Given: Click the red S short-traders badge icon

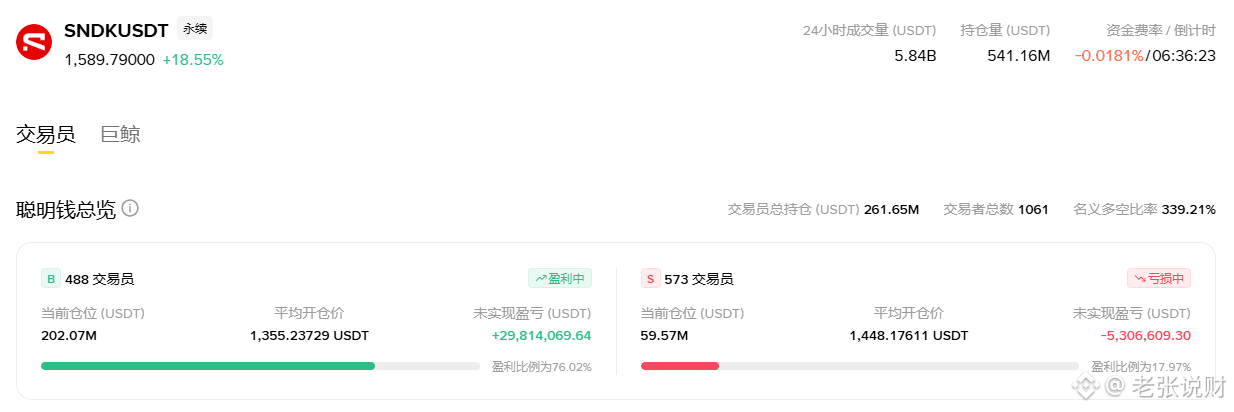Looking at the screenshot, I should tap(650, 279).
